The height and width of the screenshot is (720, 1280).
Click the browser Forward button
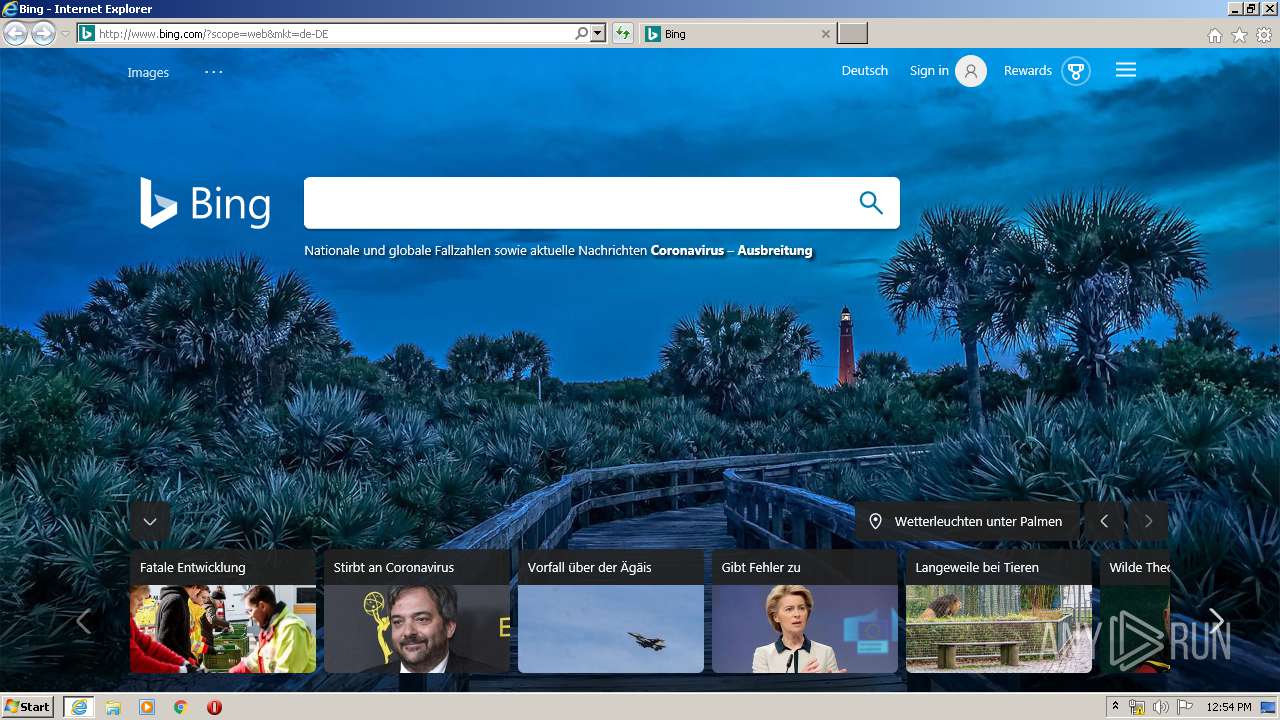tap(43, 33)
